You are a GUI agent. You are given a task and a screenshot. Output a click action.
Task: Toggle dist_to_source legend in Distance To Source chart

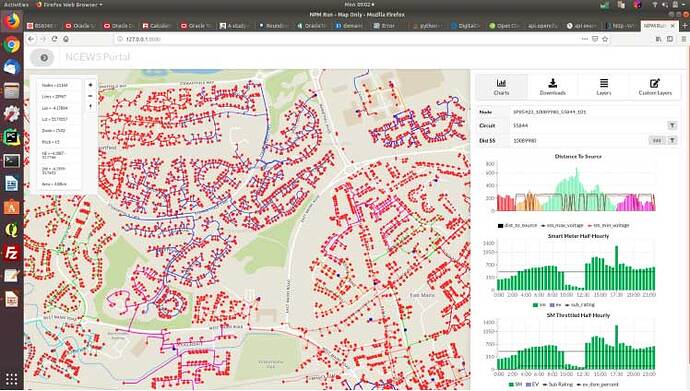518,225
